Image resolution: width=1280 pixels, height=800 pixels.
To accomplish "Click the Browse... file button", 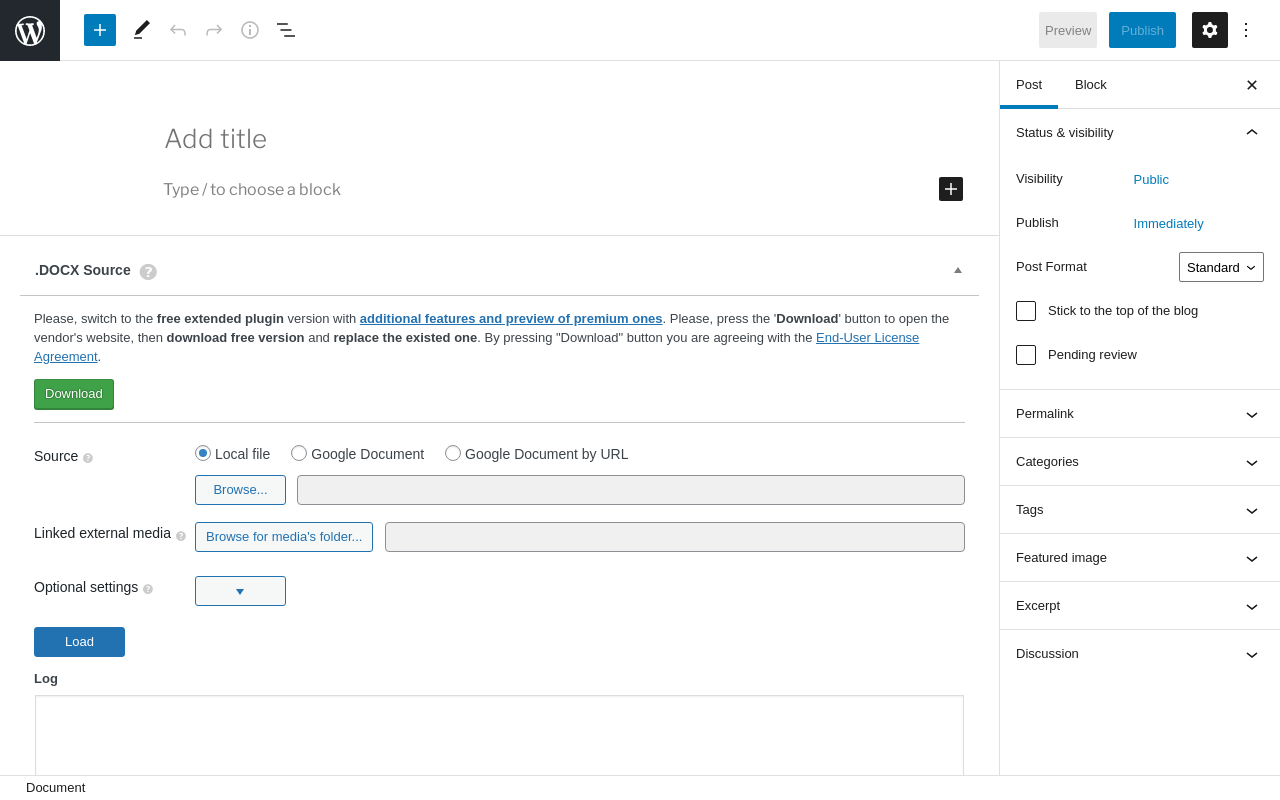I will [x=240, y=490].
